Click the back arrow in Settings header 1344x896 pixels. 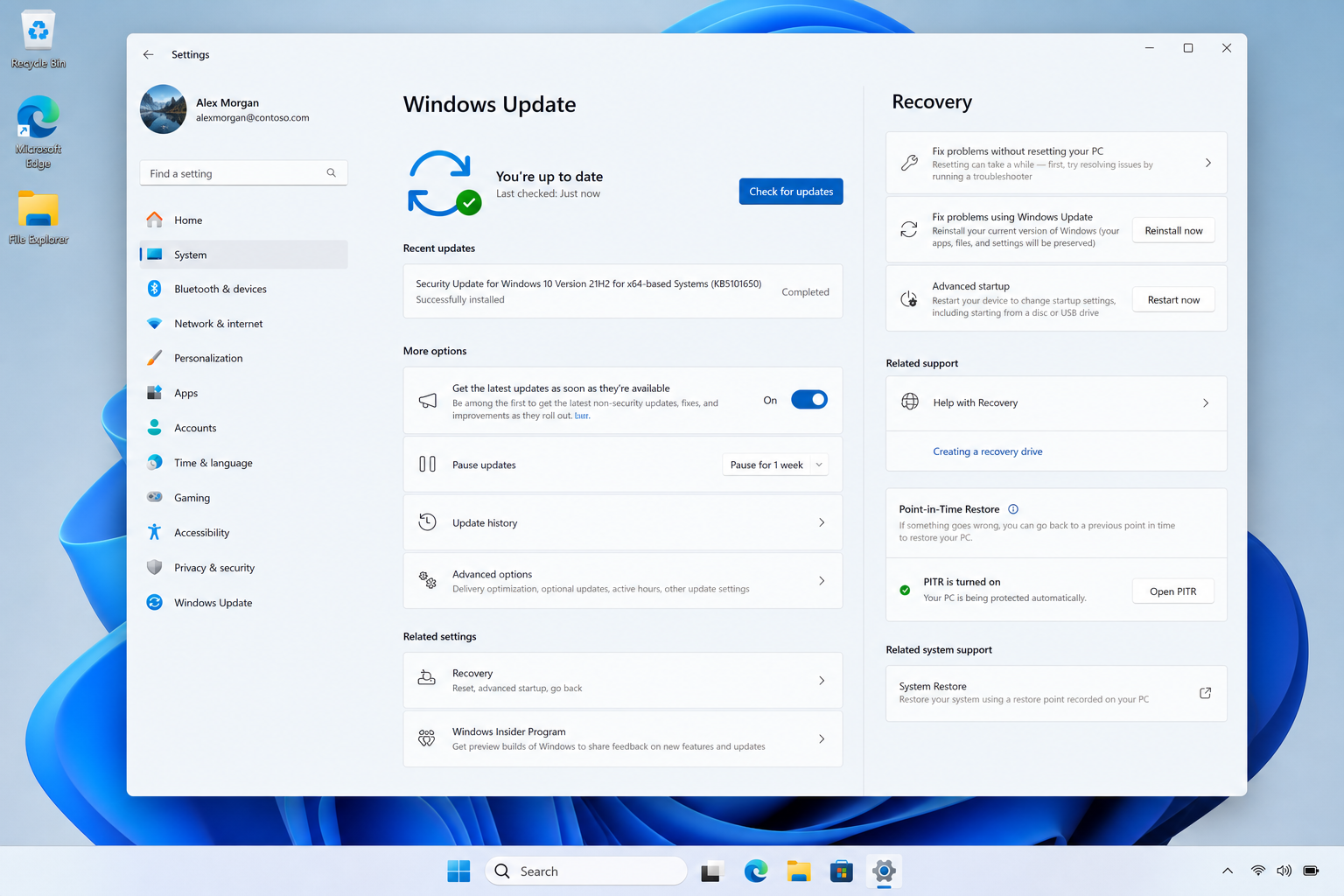coord(148,54)
